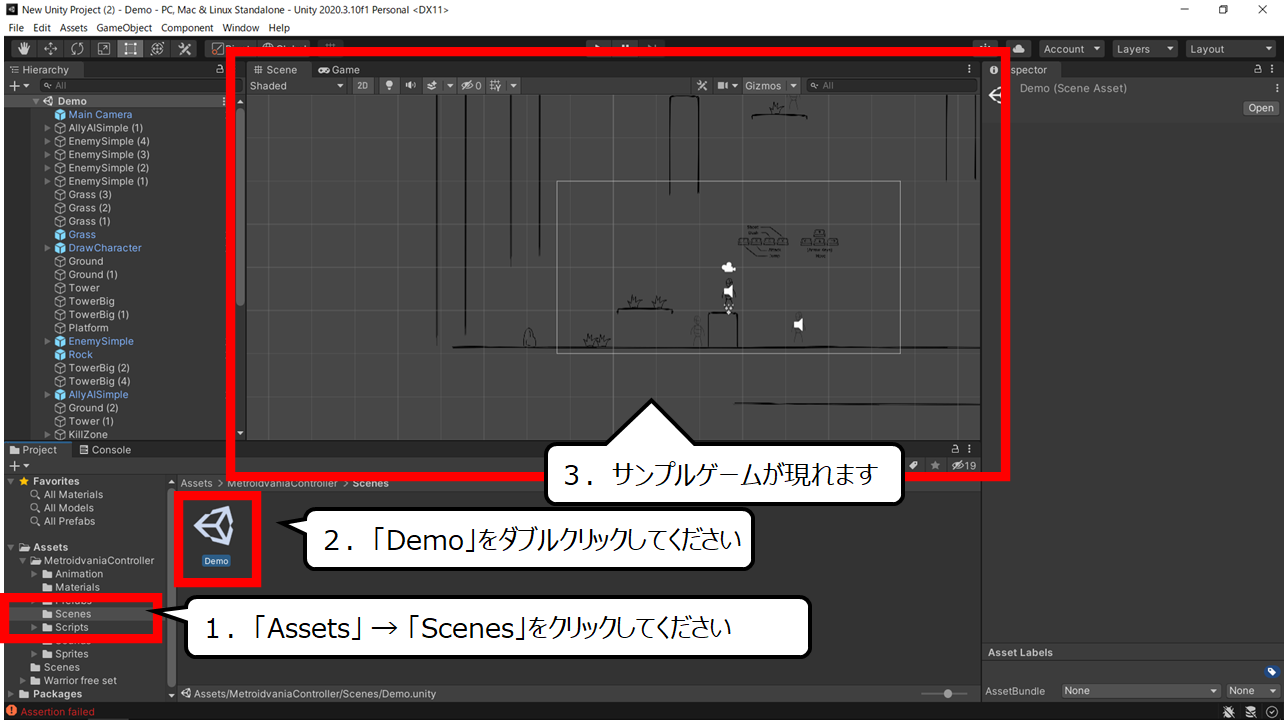Open the AssetBundle None dropdown

pyautogui.click(x=1141, y=691)
